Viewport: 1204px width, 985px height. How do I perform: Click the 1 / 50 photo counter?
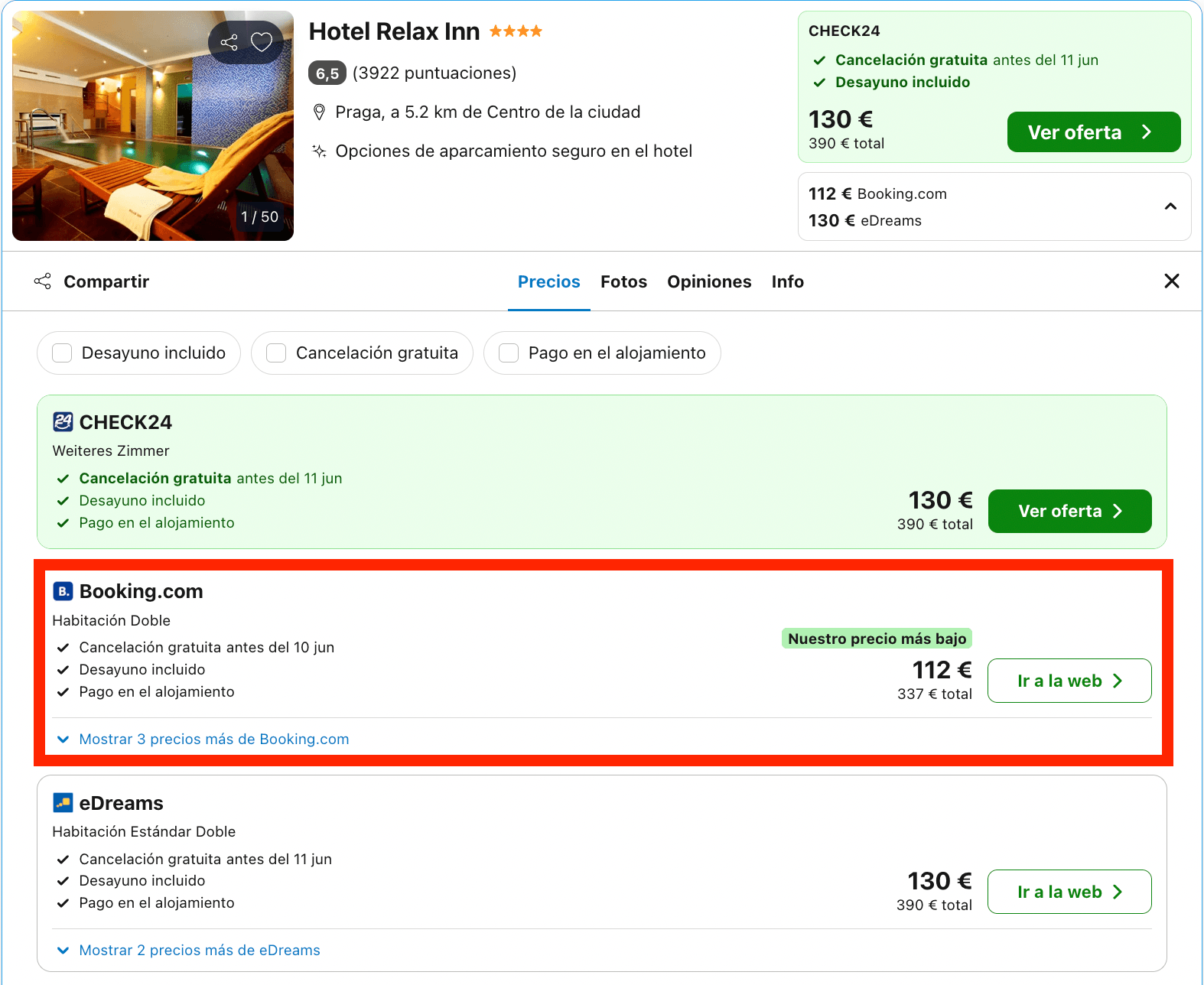[x=260, y=217]
